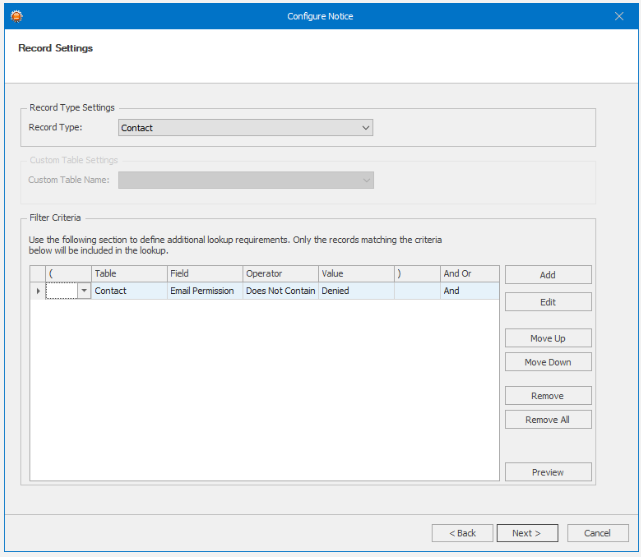Cancel the notice configuration
Viewport: 641px width, 557px height.
tap(598, 533)
